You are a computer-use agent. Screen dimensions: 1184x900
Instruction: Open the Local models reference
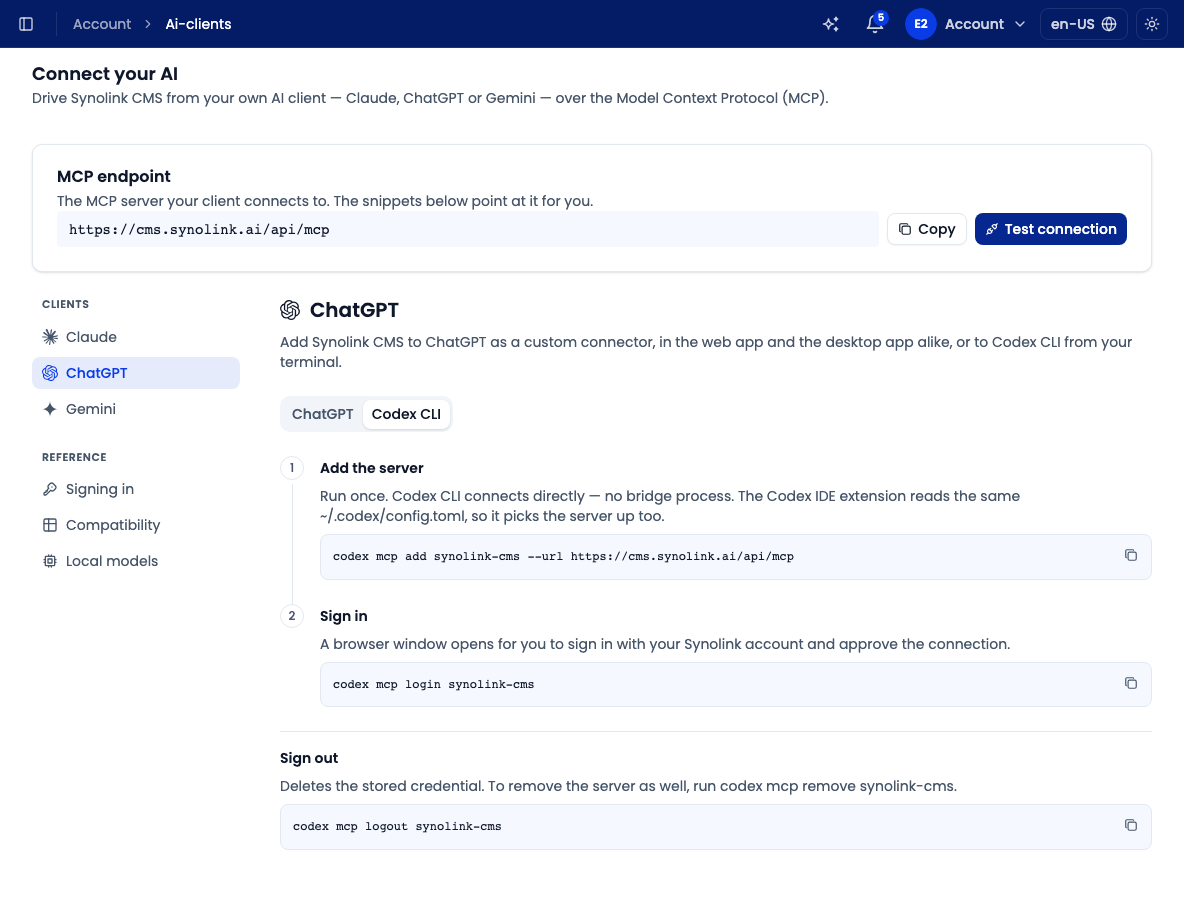click(x=136, y=561)
